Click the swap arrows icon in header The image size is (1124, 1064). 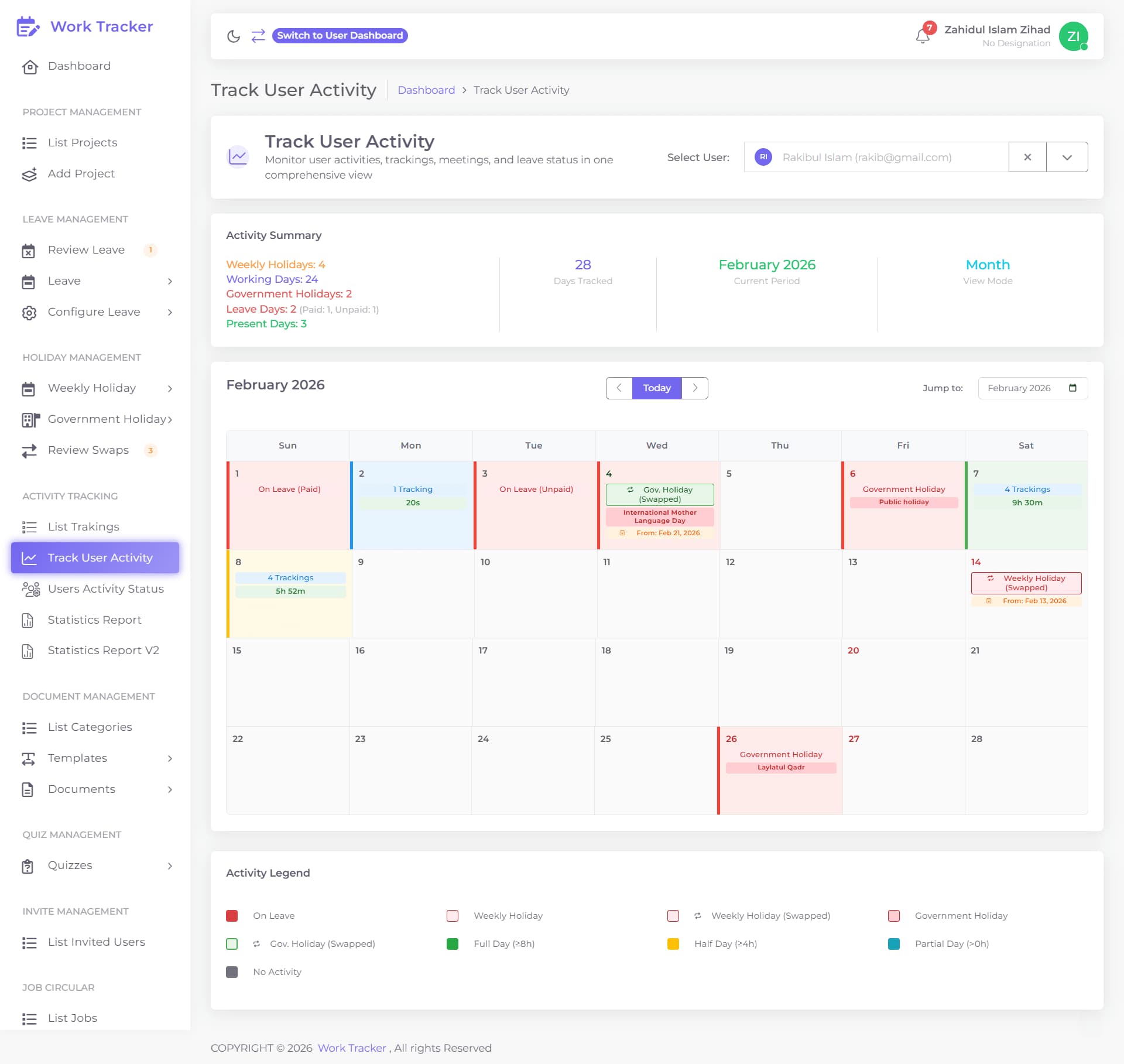click(x=258, y=36)
